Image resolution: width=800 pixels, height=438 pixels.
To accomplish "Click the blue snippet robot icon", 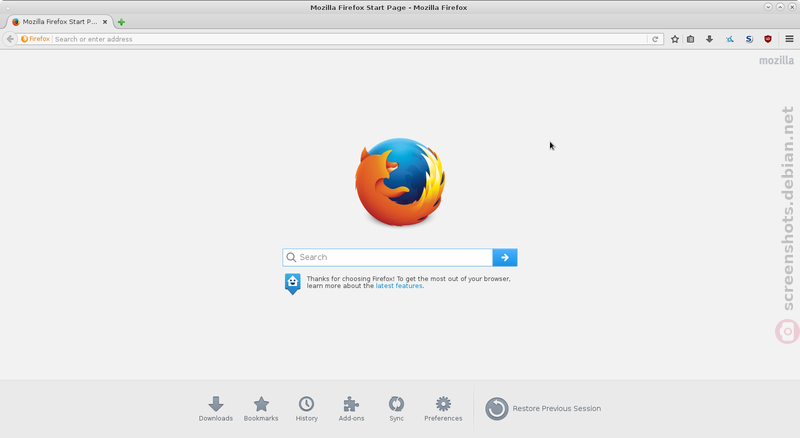I will (x=292, y=284).
